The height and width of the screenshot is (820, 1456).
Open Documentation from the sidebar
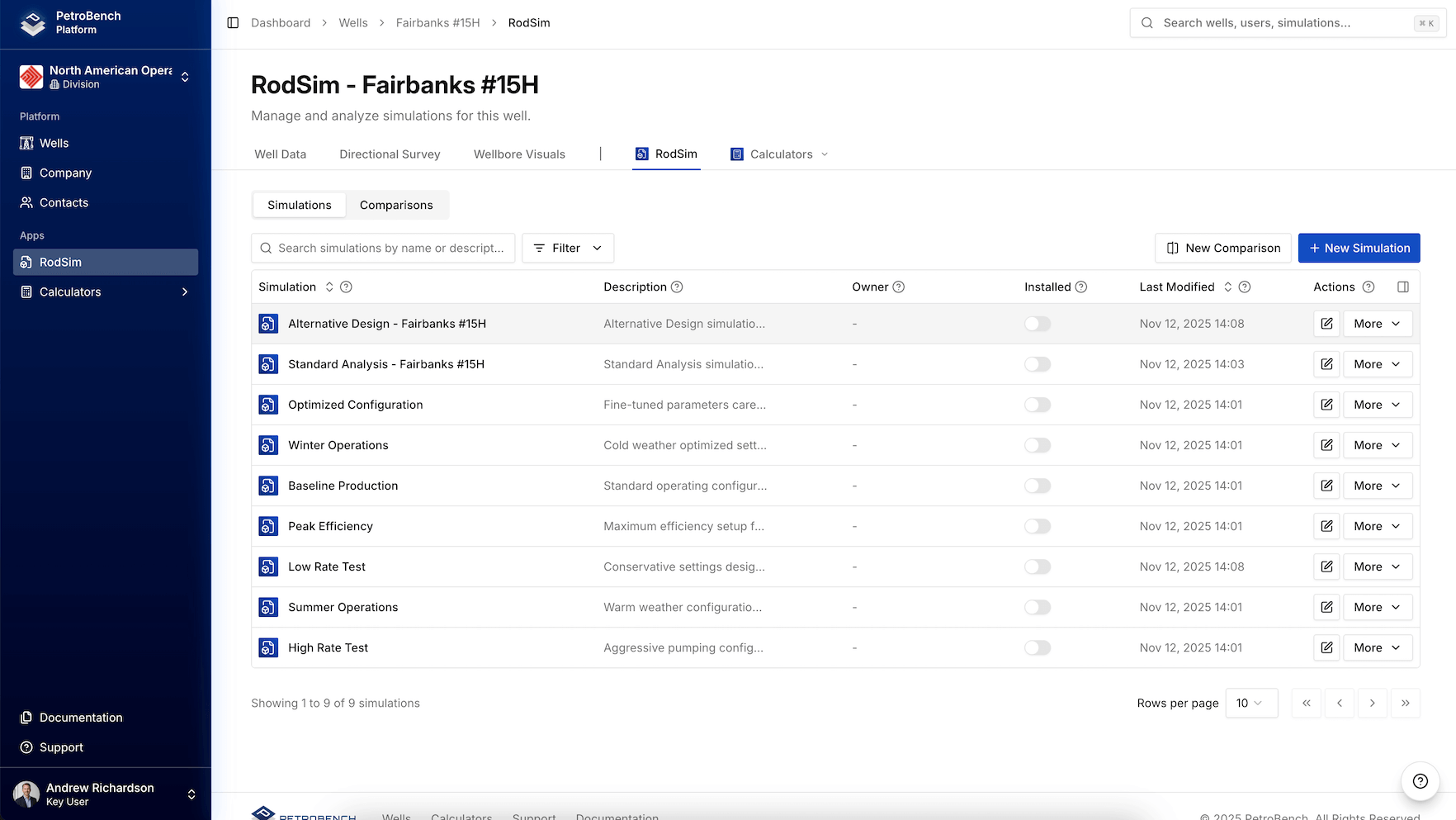pyautogui.click(x=79, y=718)
